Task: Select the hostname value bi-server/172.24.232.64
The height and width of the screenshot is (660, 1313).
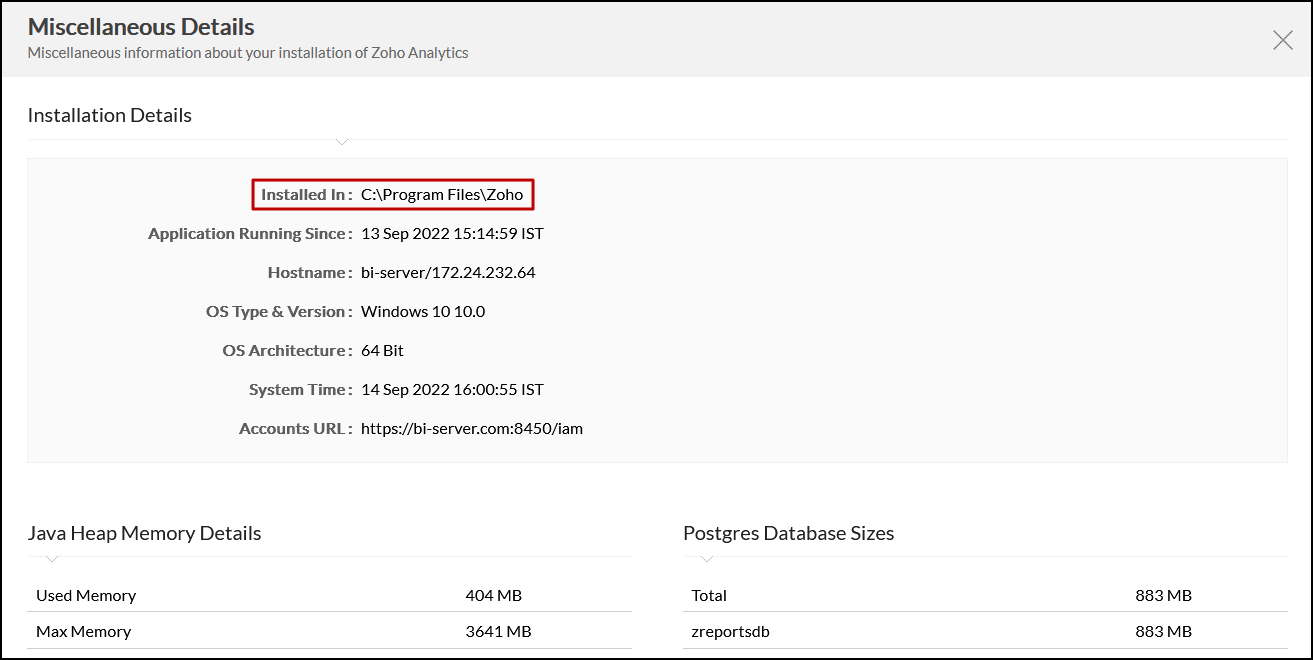Action: (x=448, y=272)
